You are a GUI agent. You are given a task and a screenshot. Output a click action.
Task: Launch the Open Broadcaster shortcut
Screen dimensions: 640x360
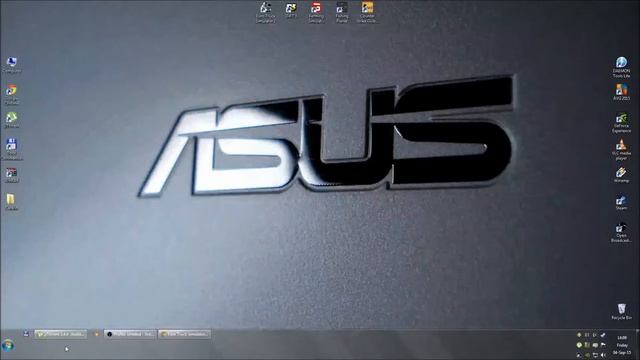[x=621, y=232]
